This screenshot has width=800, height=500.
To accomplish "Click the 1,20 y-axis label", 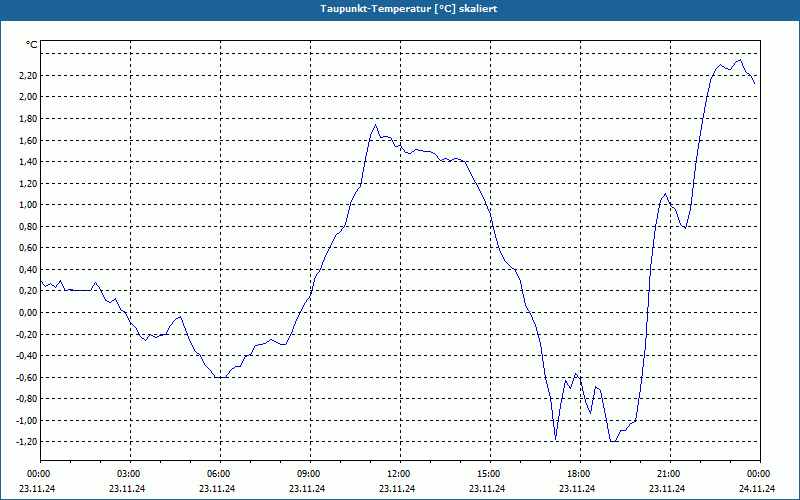I will tap(29, 183).
